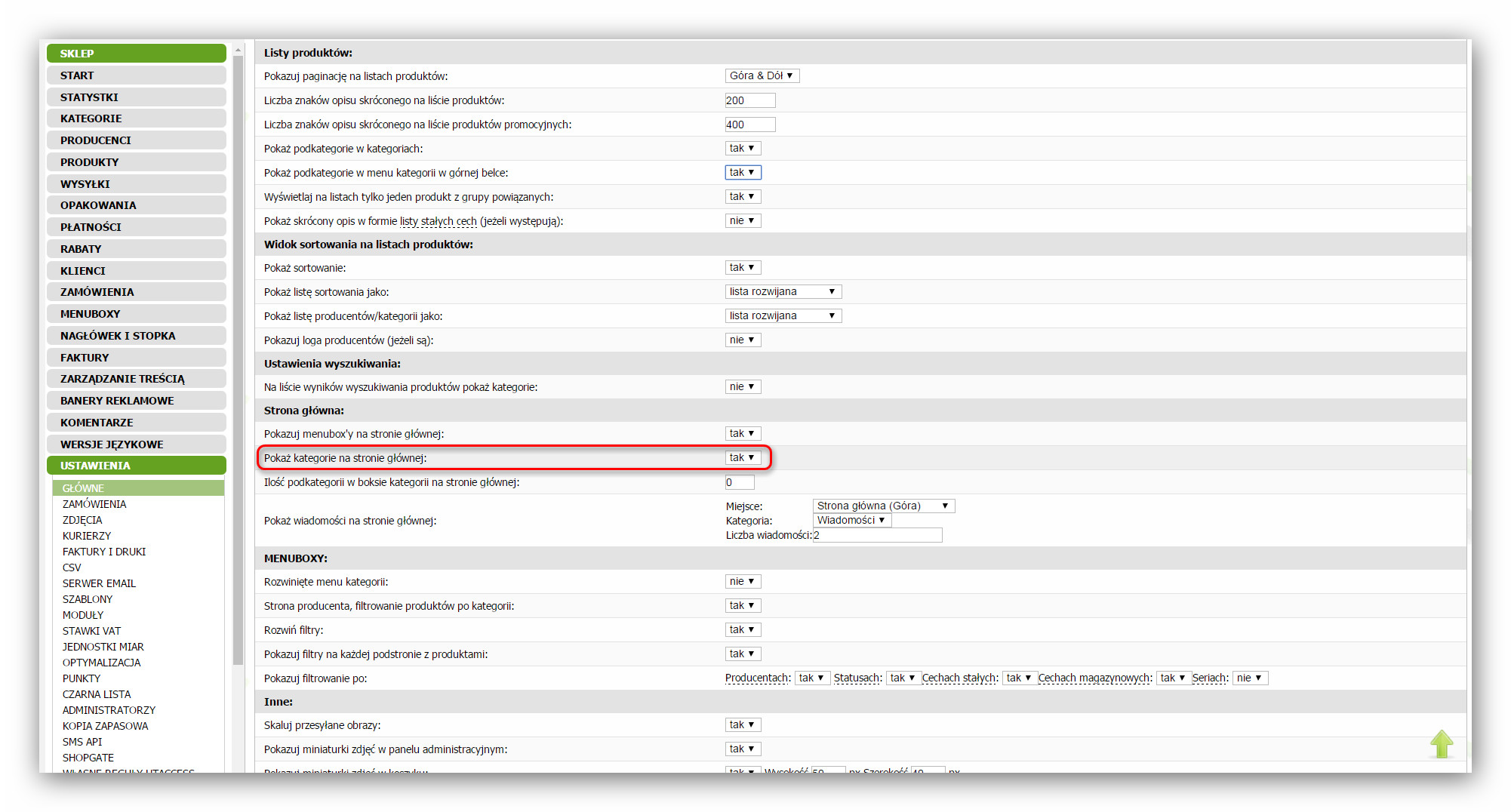Open 'Pokaż kategorie na stronie głównej' dropdown
This screenshot has height=812, width=1511.
(x=743, y=457)
